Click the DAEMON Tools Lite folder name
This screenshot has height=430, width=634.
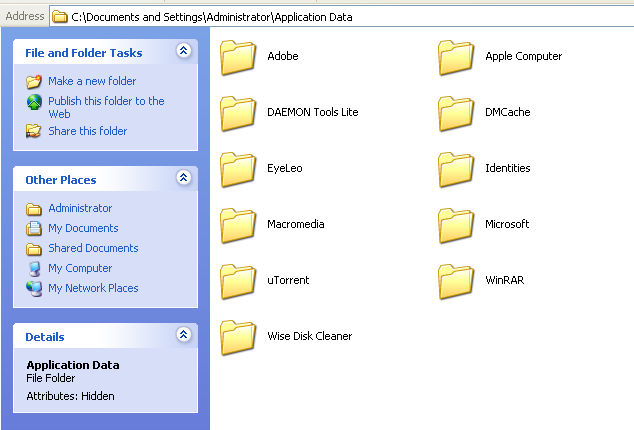313,112
